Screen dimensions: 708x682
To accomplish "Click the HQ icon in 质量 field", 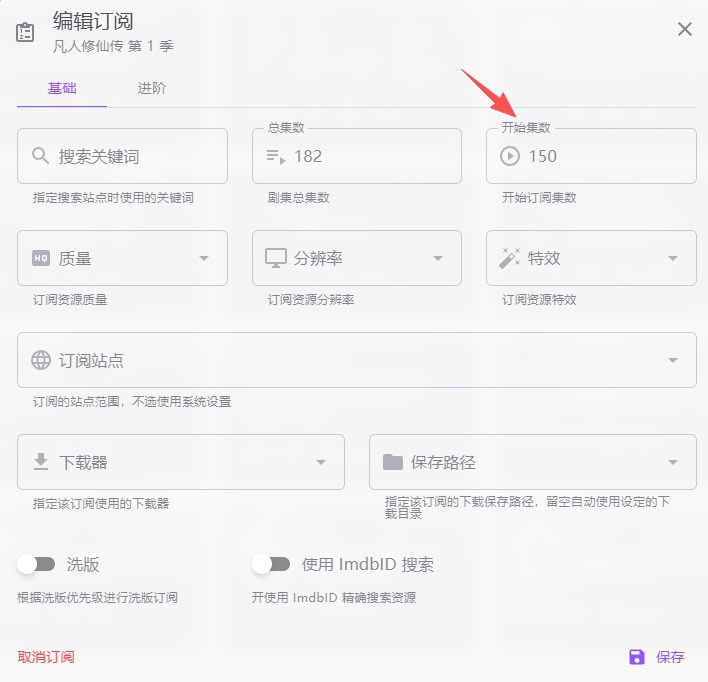I will click(41, 258).
